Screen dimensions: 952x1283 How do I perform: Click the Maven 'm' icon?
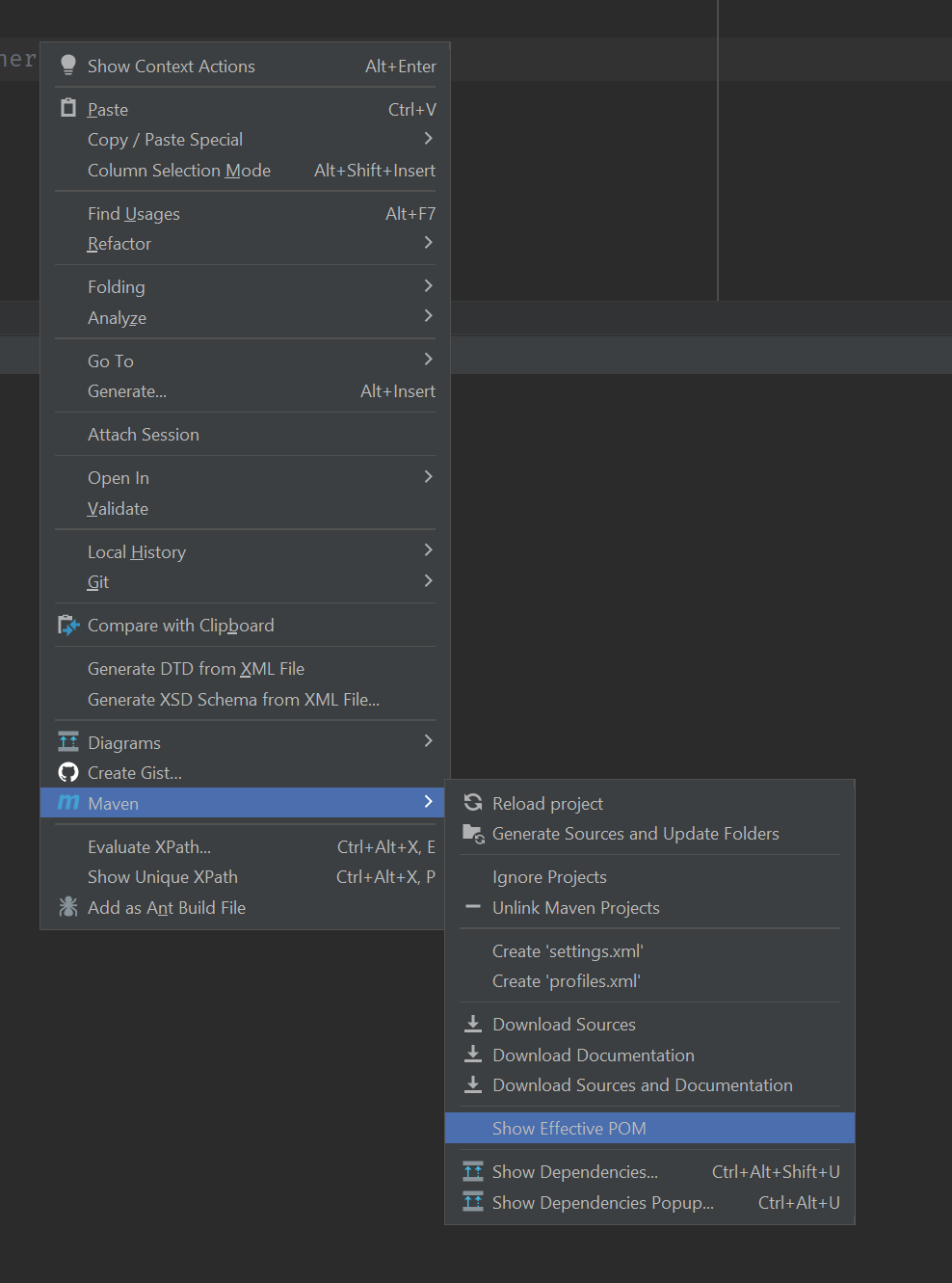pyautogui.click(x=68, y=802)
